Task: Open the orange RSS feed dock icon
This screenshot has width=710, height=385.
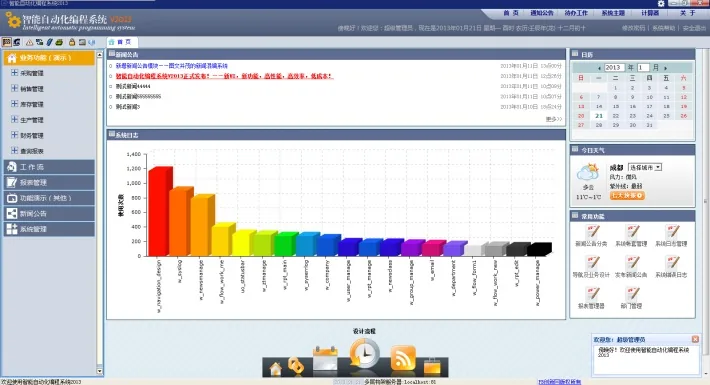Action: click(403, 358)
